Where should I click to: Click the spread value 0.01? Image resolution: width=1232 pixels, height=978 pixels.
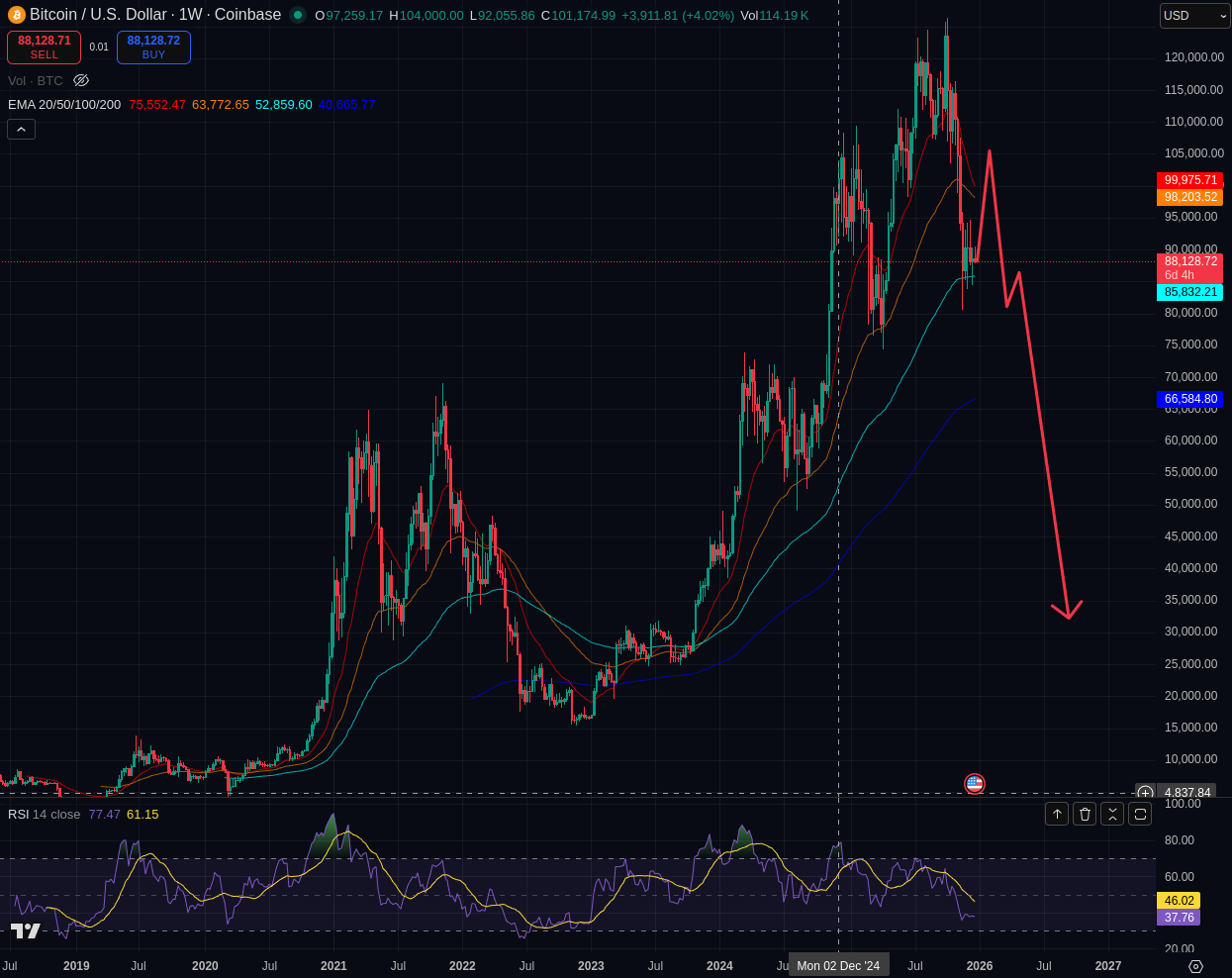tap(99, 48)
